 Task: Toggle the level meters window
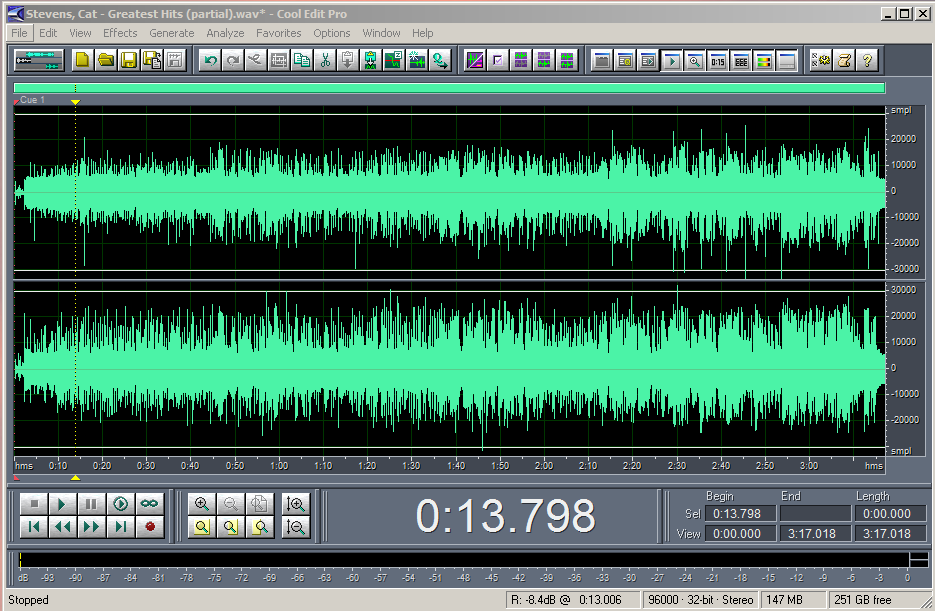(x=764, y=60)
